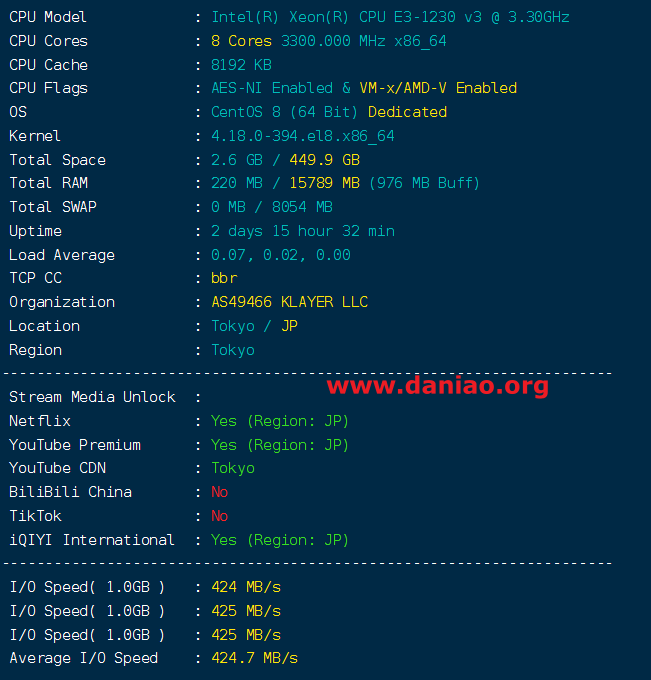Select the YouTube CDN Tokyo value
This screenshot has width=651, height=680.
click(233, 468)
